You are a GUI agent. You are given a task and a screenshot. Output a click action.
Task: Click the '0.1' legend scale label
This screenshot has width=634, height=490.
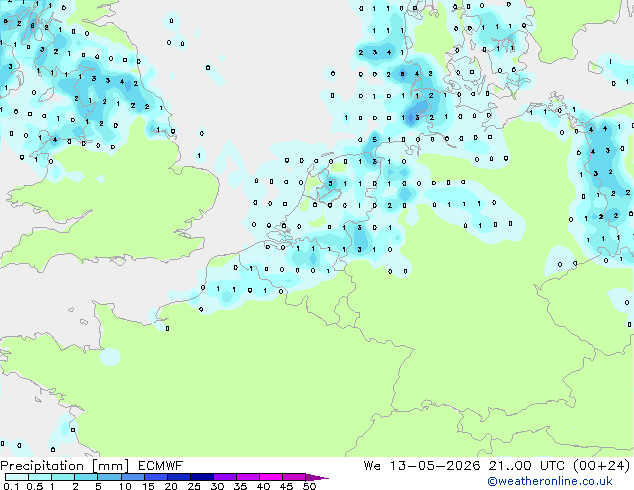pyautogui.click(x=11, y=486)
